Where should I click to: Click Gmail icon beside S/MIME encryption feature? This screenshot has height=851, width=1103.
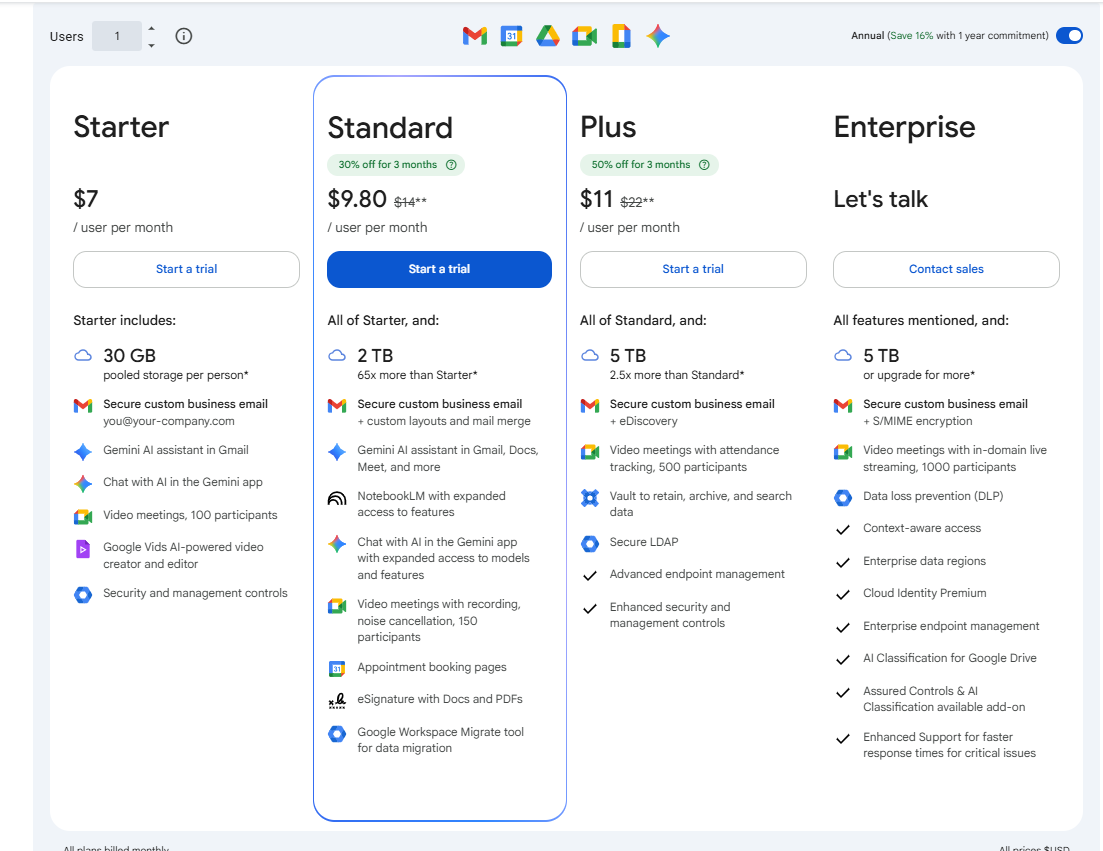[x=843, y=406]
